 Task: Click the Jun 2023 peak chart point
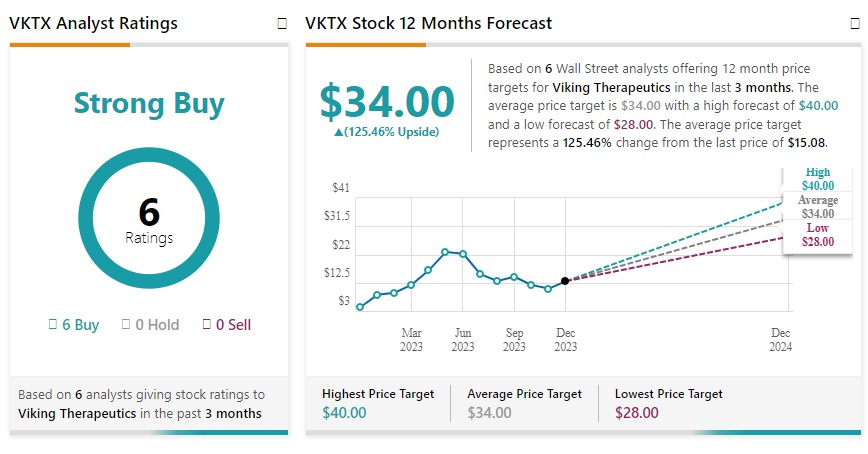pyautogui.click(x=445, y=252)
